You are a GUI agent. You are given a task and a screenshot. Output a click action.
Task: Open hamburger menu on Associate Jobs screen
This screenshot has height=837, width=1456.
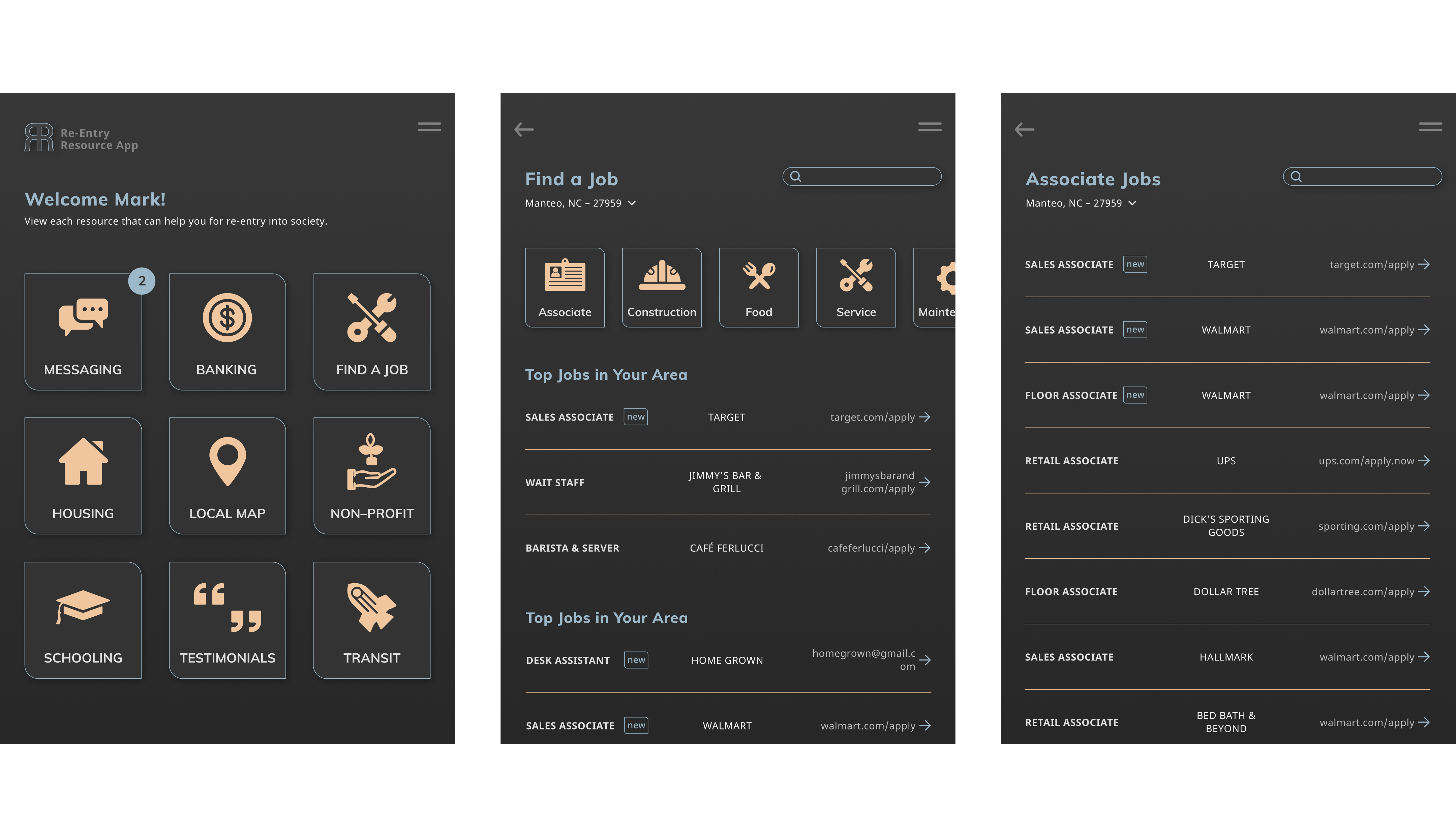(x=1430, y=126)
